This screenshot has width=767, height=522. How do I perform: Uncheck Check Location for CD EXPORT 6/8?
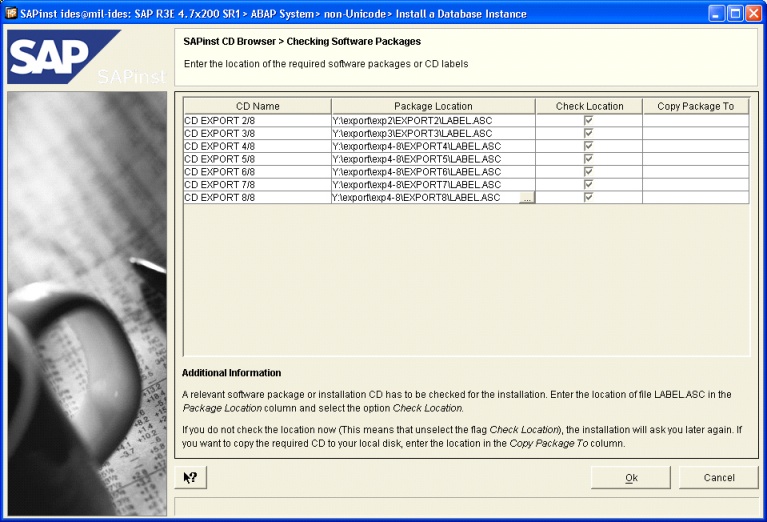tap(589, 172)
